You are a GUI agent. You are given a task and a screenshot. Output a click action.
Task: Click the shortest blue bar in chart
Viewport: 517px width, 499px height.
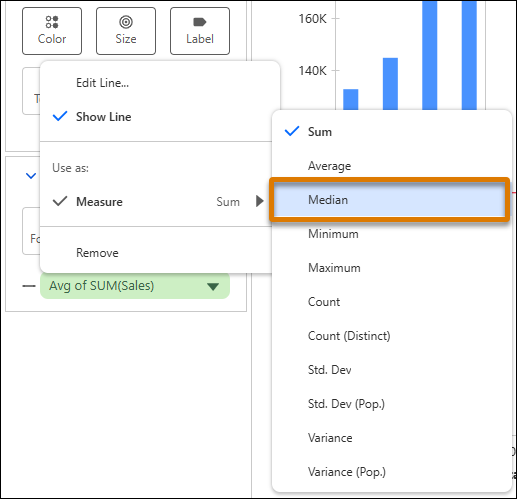(x=351, y=99)
